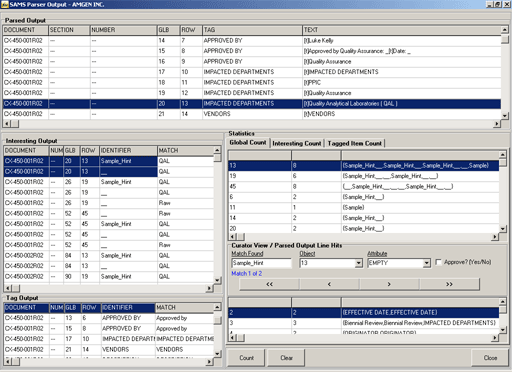The width and height of the screenshot is (512, 372).
Task: Open the Attribute dropdown showing EMPTY
Action: (x=427, y=263)
